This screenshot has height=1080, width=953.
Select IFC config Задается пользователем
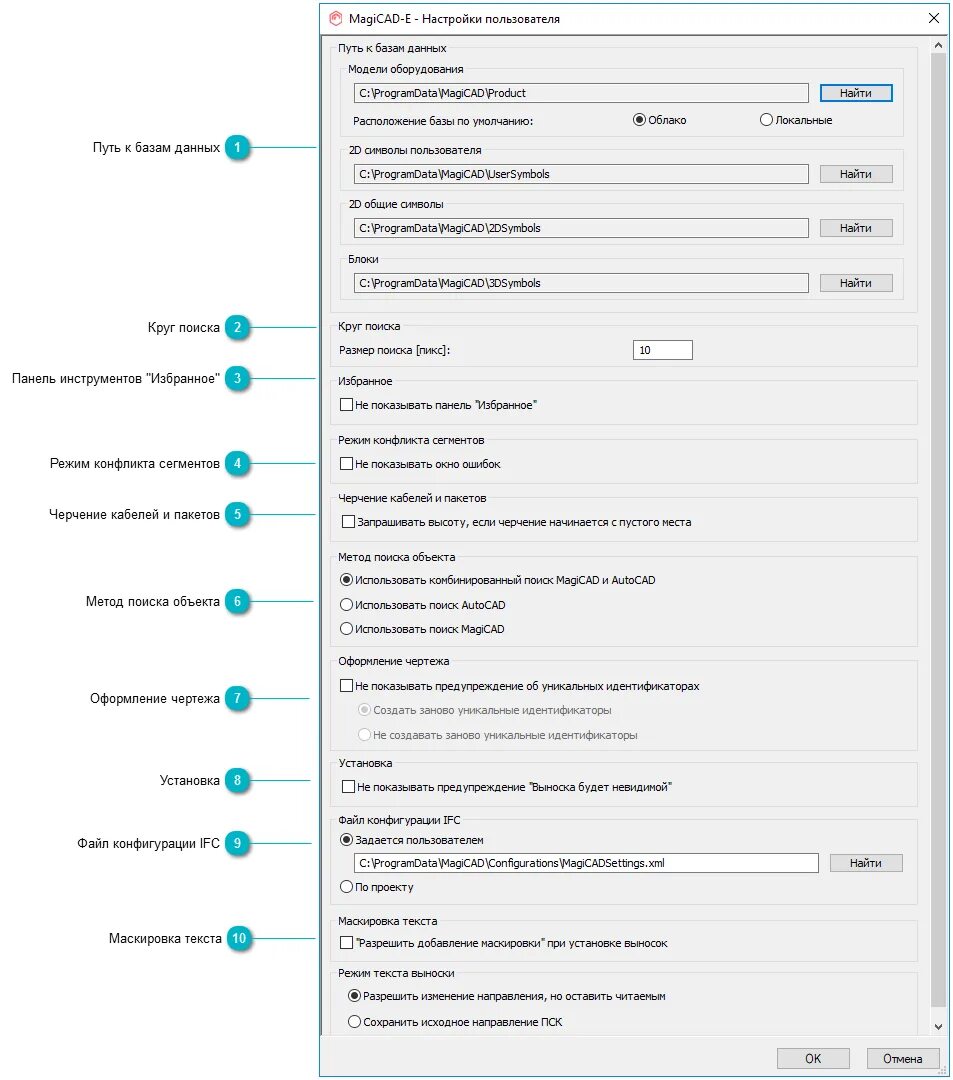coord(412,840)
